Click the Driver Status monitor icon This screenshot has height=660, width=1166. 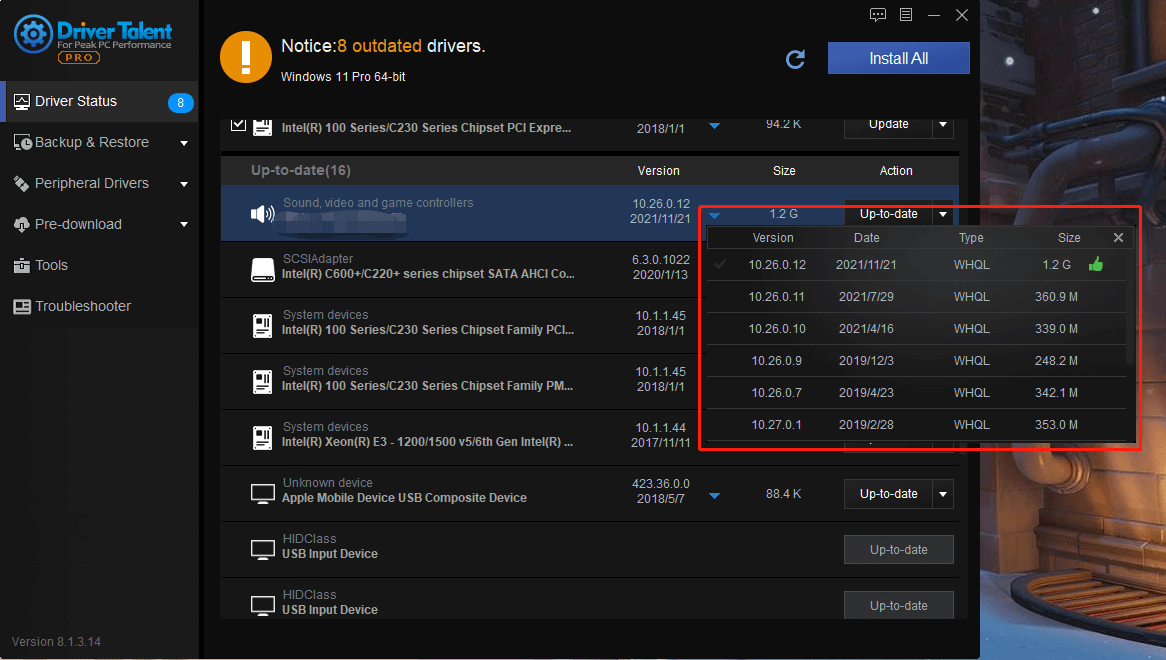(x=22, y=102)
